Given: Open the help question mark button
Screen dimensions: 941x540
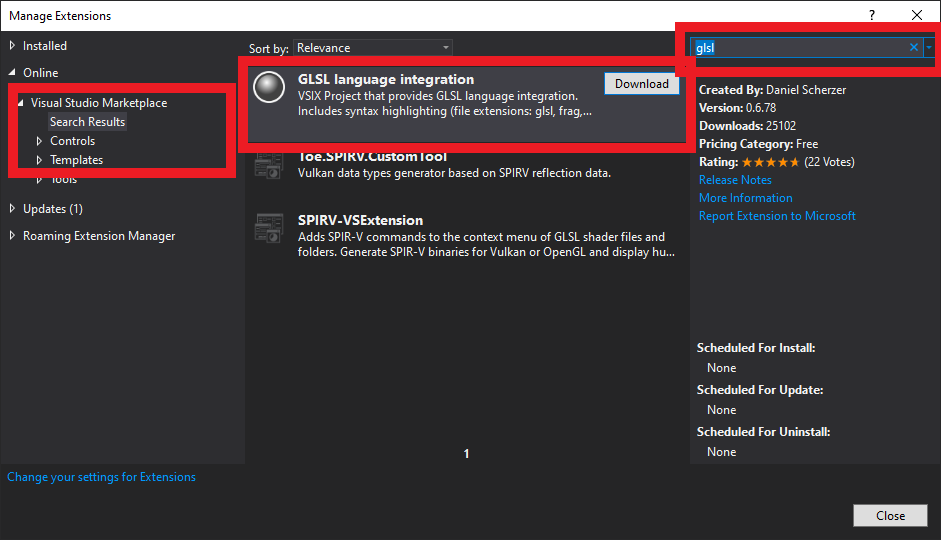Looking at the screenshot, I should pyautogui.click(x=872, y=15).
